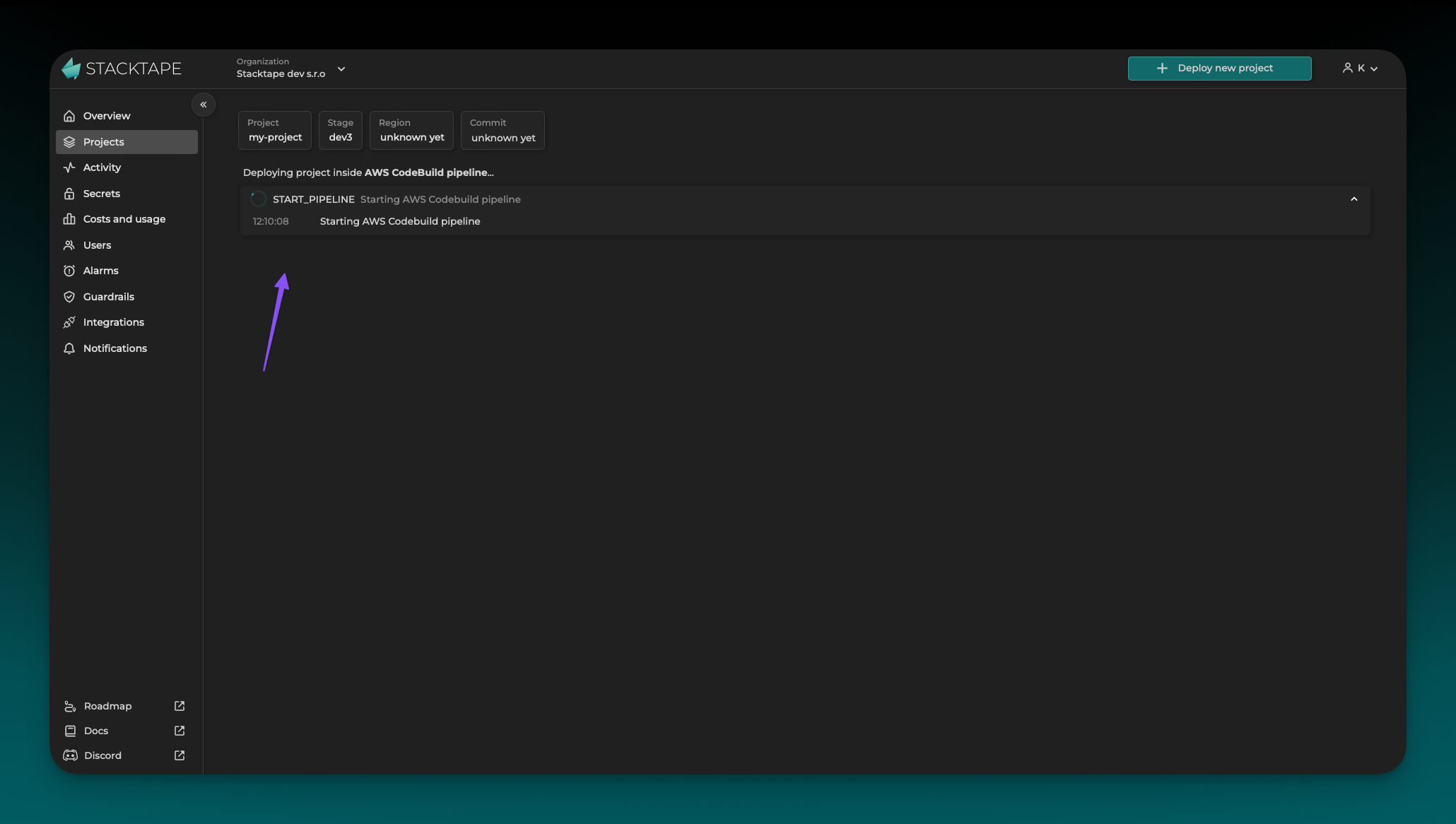This screenshot has width=1456, height=824.
Task: Open the Users people icon
Action: pos(69,245)
